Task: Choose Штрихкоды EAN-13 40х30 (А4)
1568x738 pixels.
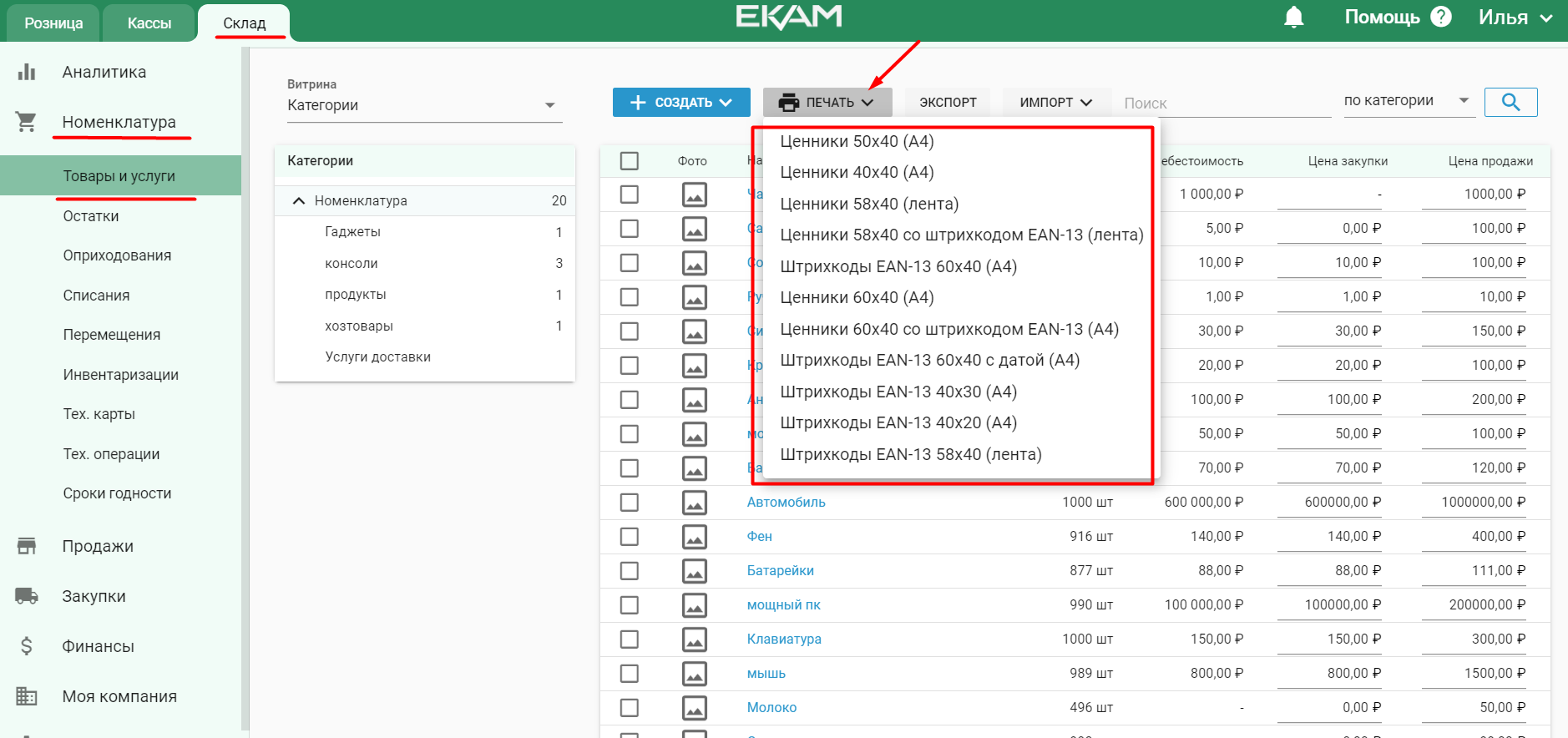Action: click(898, 392)
